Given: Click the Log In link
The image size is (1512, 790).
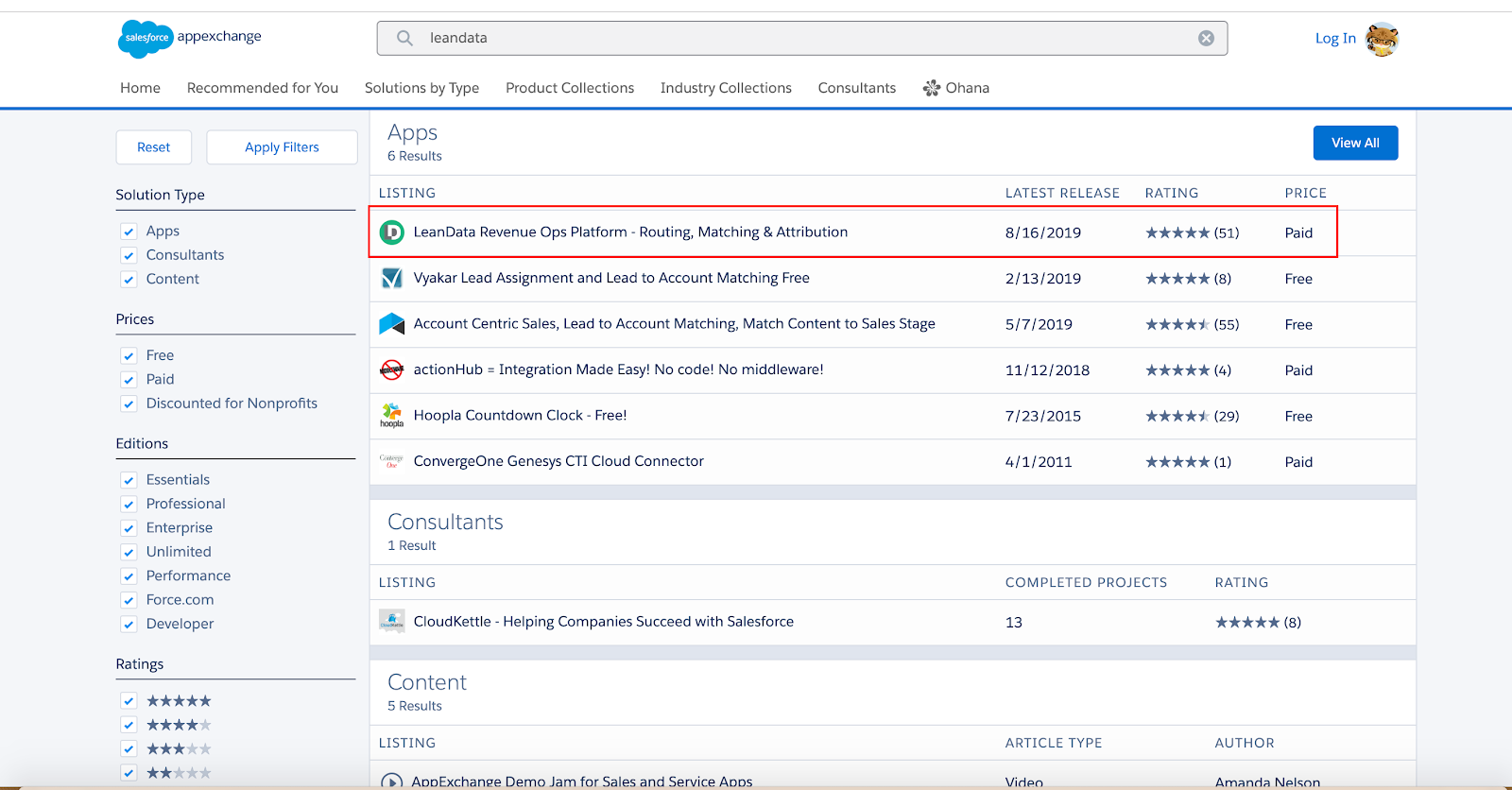Looking at the screenshot, I should [x=1335, y=39].
